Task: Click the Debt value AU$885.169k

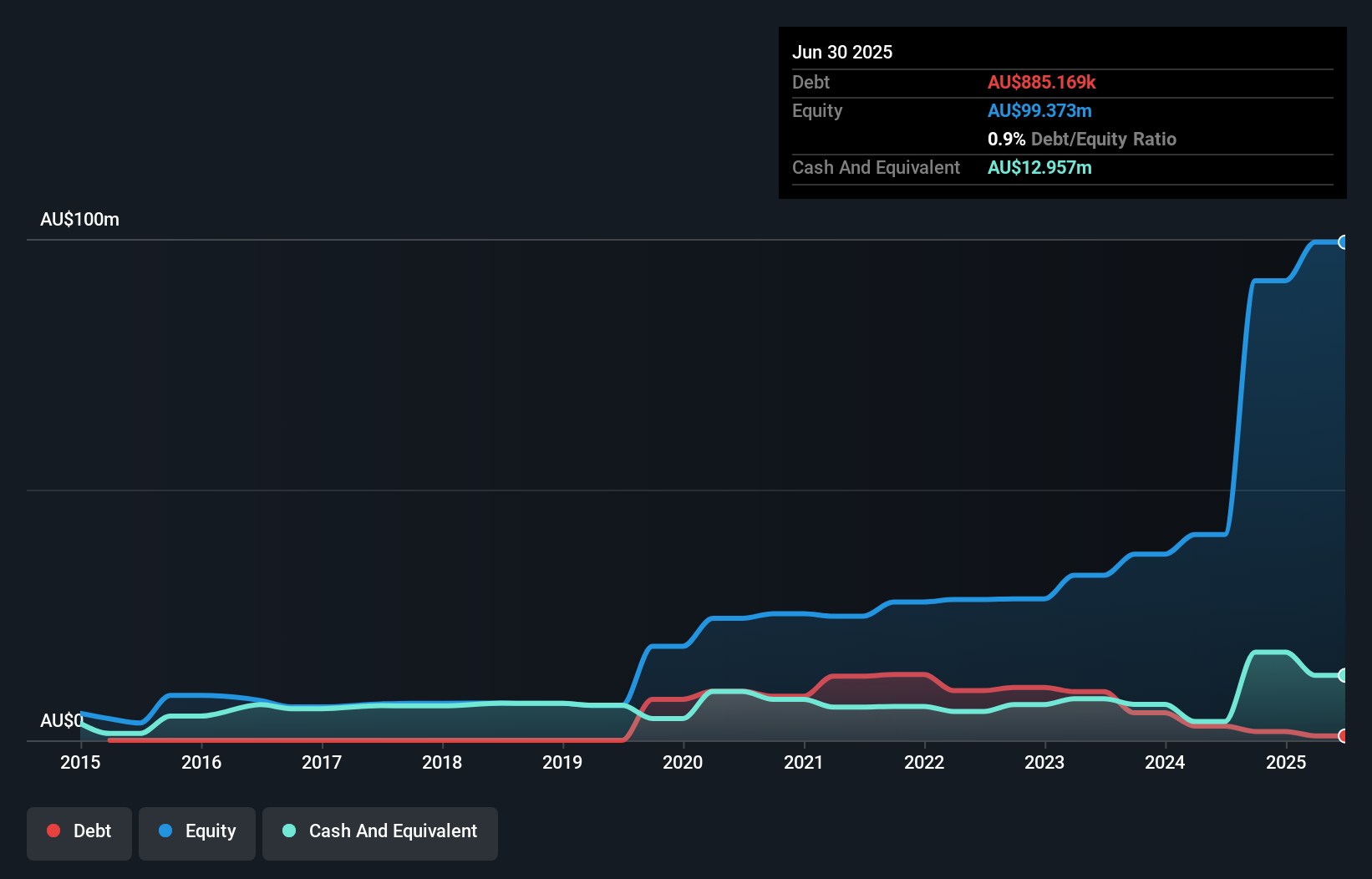Action: [x=1041, y=83]
